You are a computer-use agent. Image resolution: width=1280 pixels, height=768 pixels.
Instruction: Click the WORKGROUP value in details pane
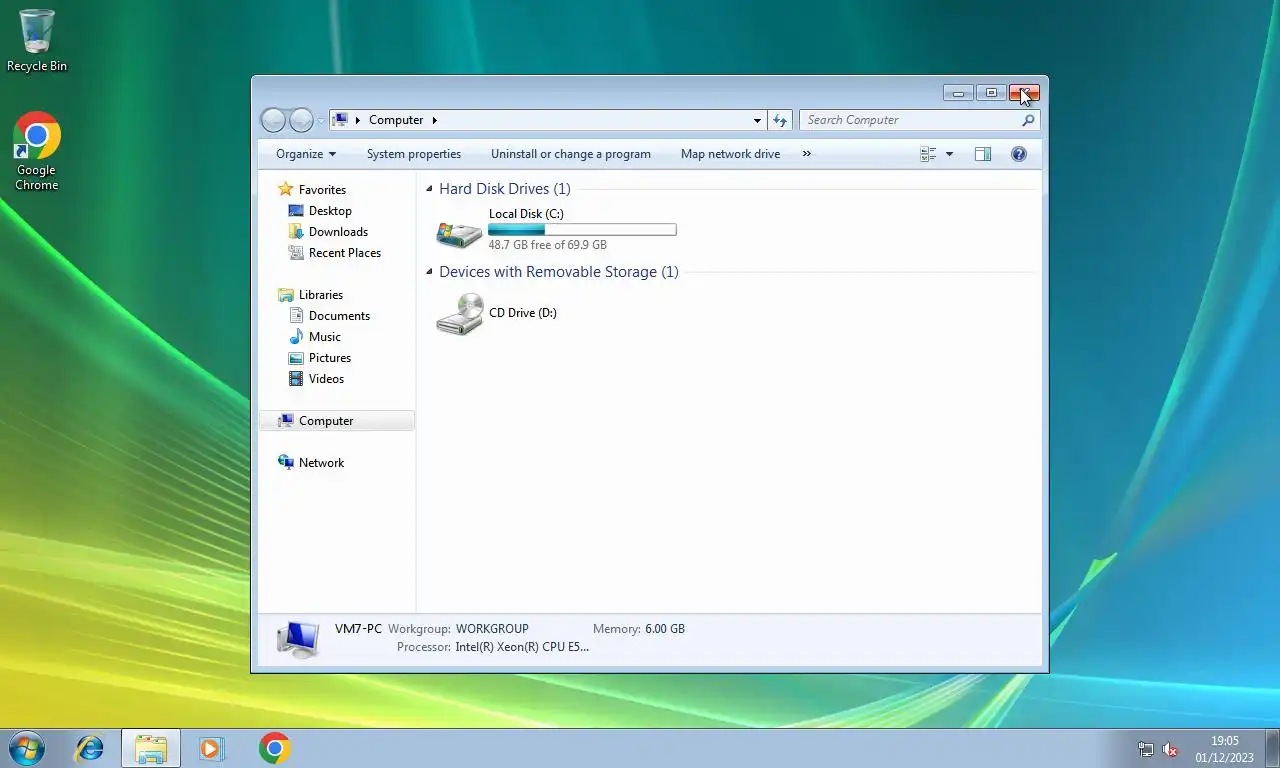492,629
